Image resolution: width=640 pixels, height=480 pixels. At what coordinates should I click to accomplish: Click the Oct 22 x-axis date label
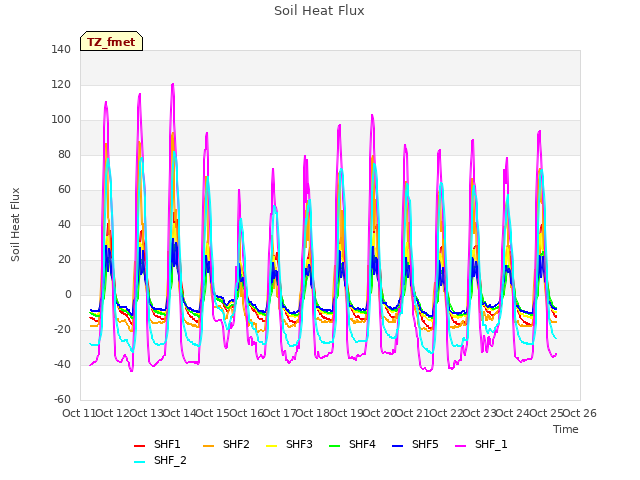coord(446,413)
